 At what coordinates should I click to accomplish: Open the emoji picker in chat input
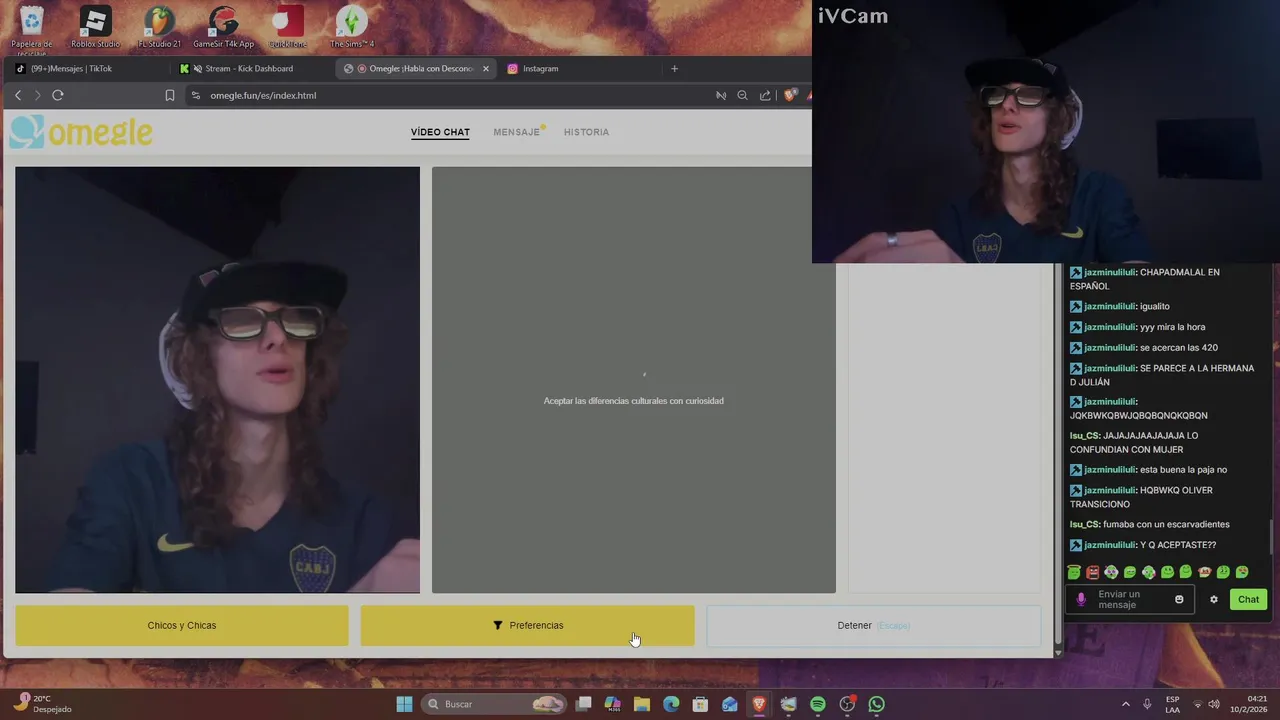1179,599
